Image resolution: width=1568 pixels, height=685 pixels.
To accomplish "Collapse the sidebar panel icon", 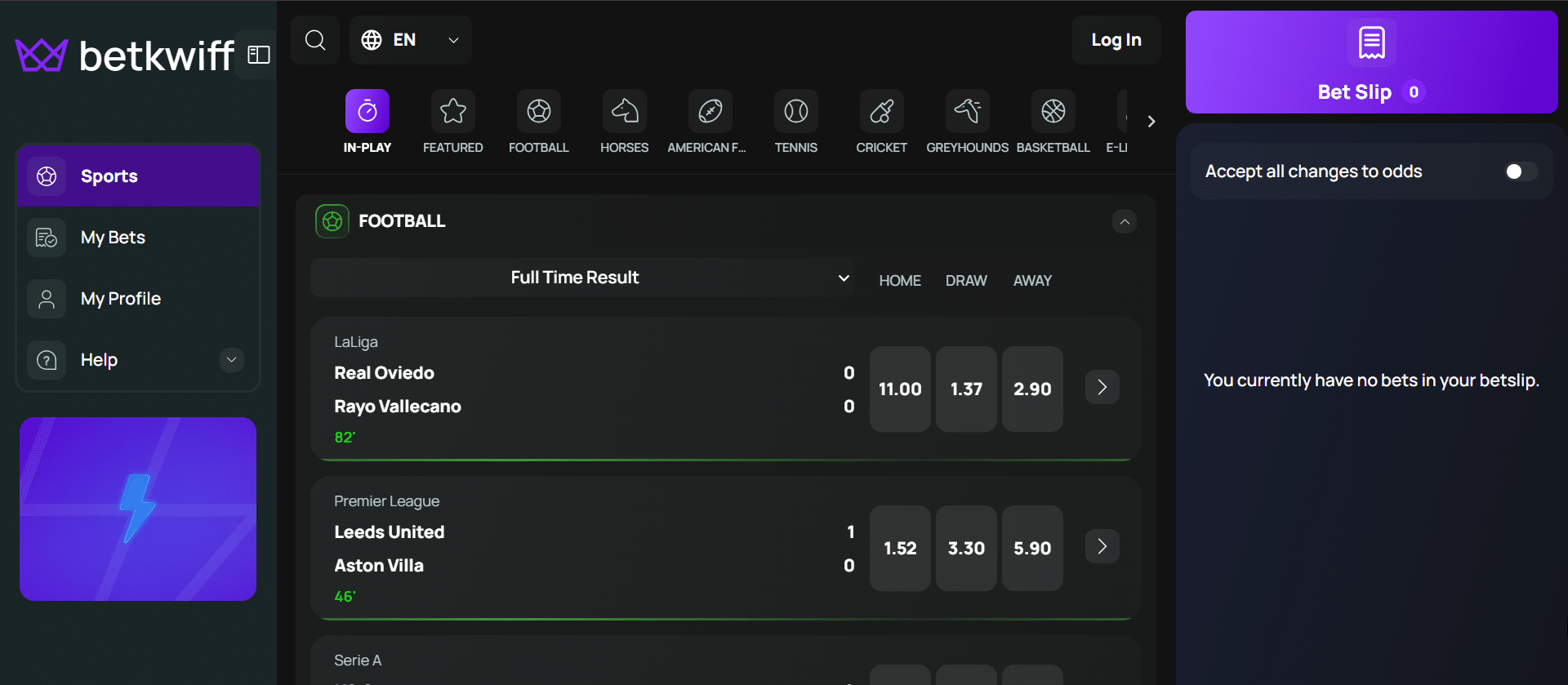I will click(259, 55).
